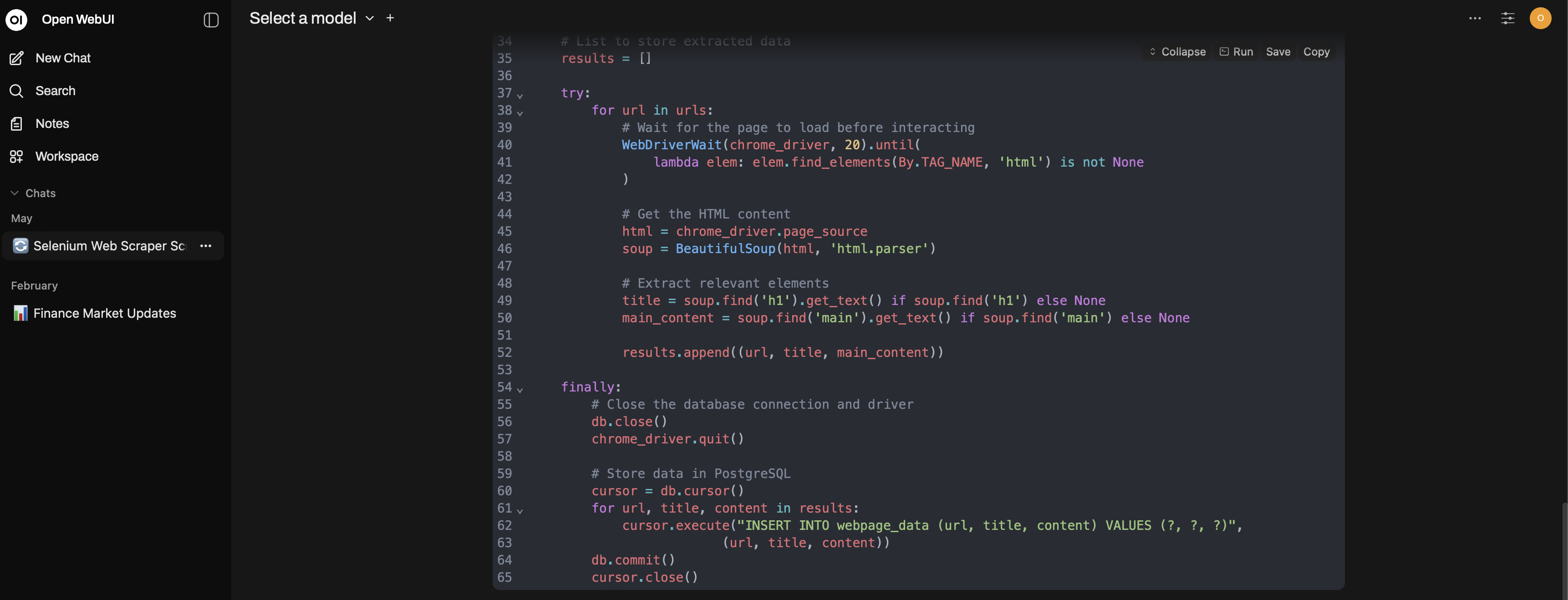Save the code snippet
Viewport: 1568px width, 600px height.
pos(1278,52)
